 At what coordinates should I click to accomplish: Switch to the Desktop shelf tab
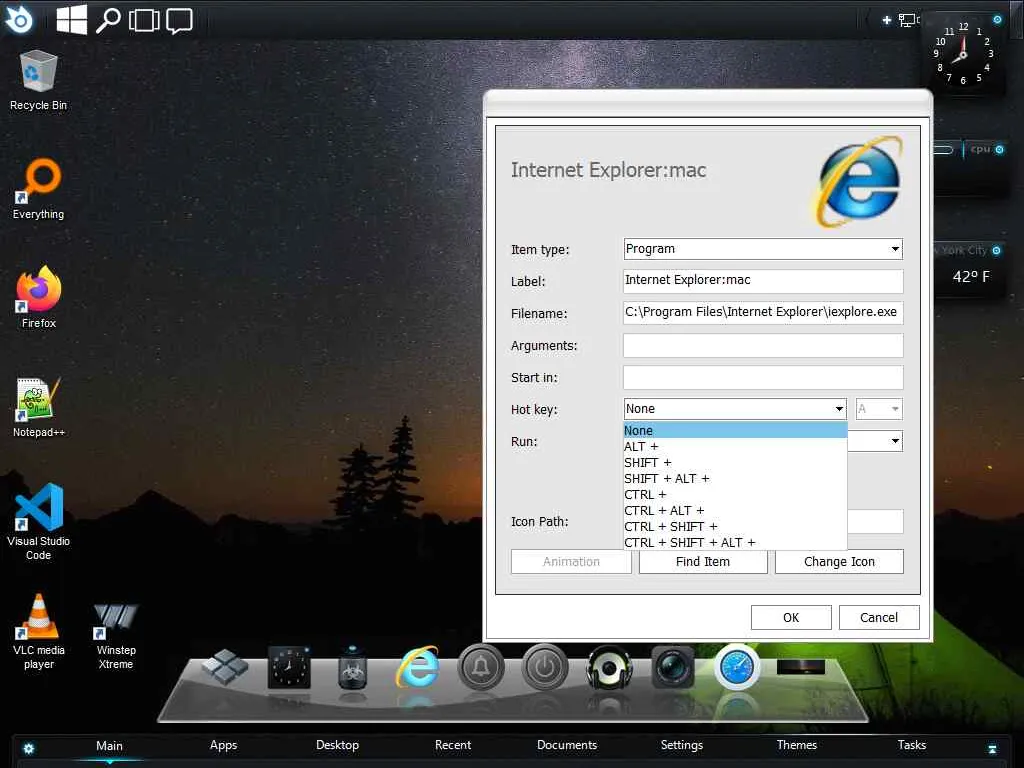(x=338, y=745)
